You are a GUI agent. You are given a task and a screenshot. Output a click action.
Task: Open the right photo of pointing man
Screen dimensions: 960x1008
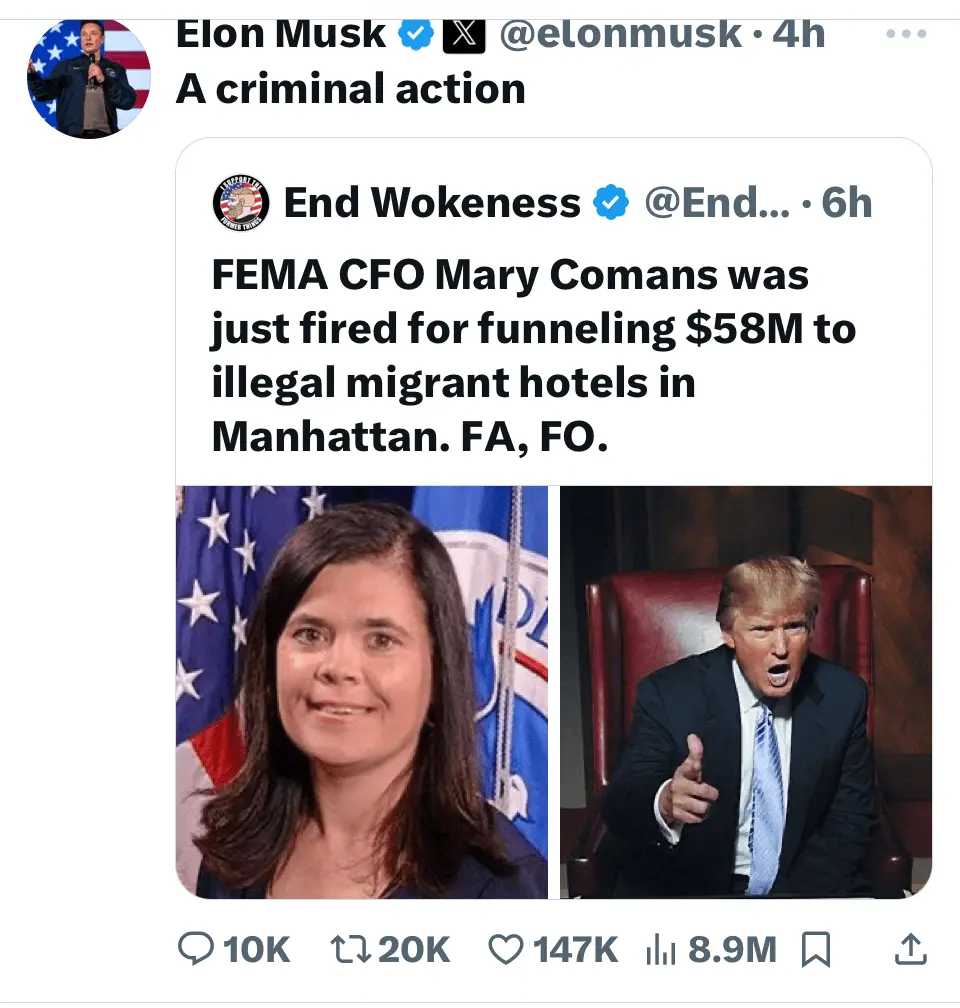[745, 691]
